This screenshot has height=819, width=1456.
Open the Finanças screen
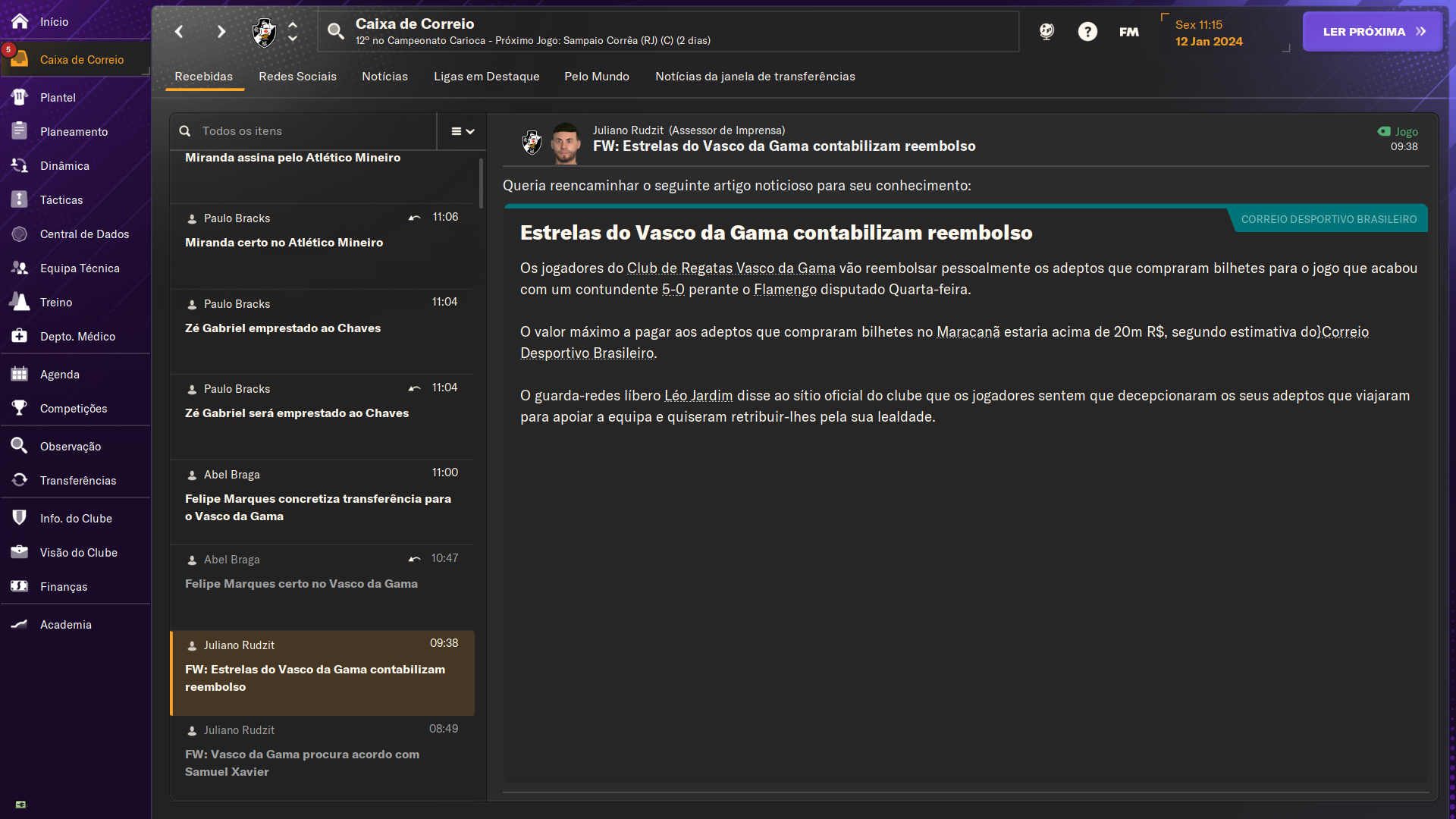(64, 586)
